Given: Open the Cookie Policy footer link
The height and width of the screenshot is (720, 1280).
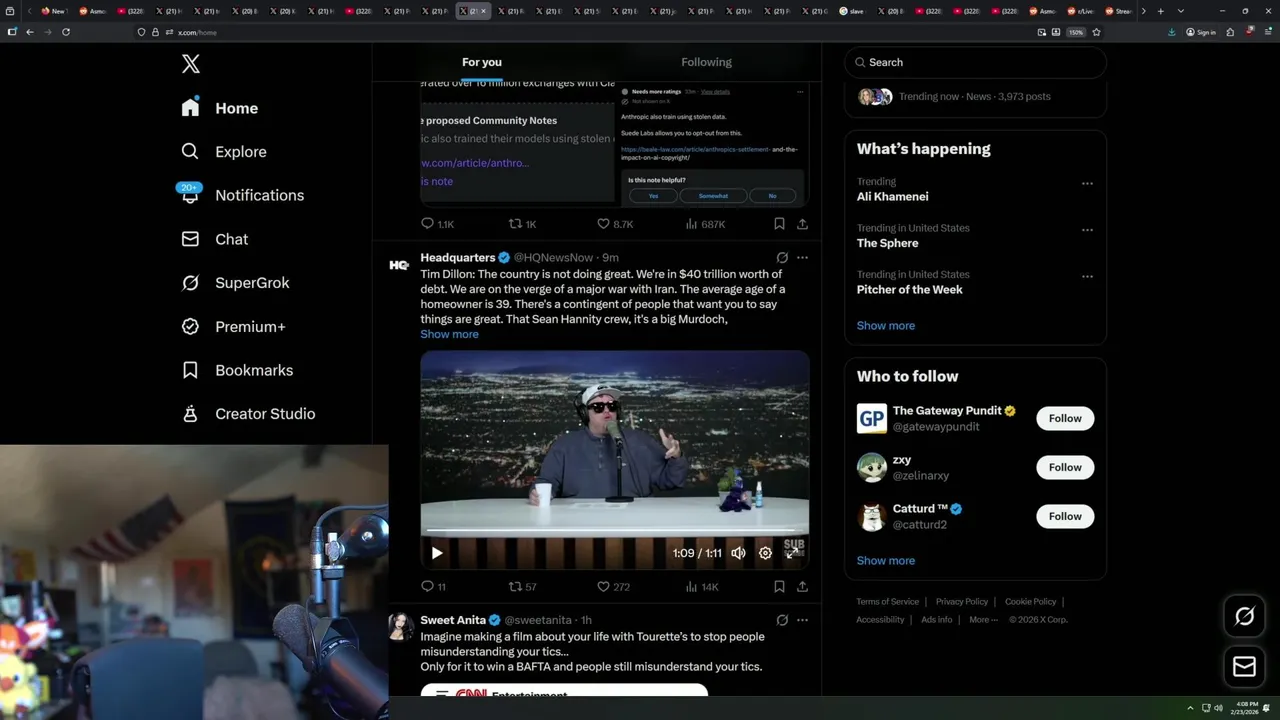Looking at the screenshot, I should (x=1031, y=602).
